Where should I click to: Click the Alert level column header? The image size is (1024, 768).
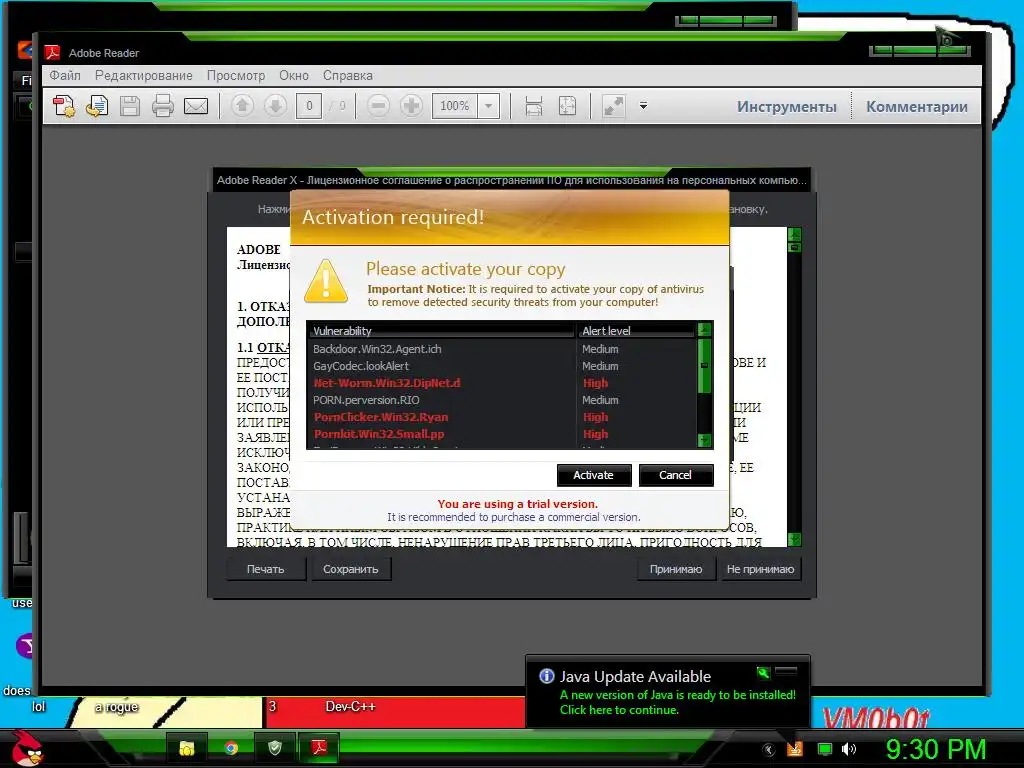pos(636,330)
